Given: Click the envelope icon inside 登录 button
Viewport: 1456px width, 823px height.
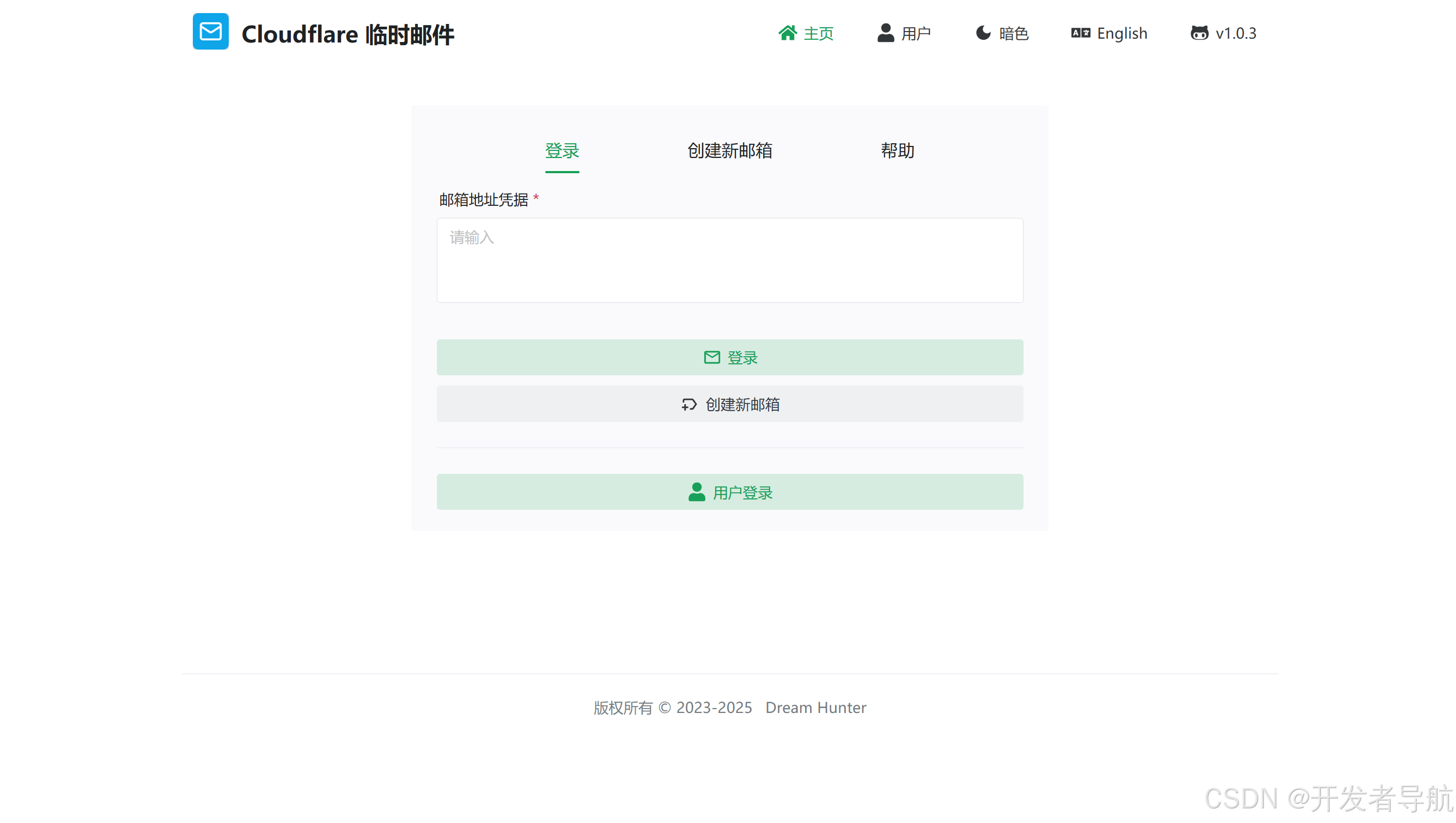Looking at the screenshot, I should click(x=711, y=357).
